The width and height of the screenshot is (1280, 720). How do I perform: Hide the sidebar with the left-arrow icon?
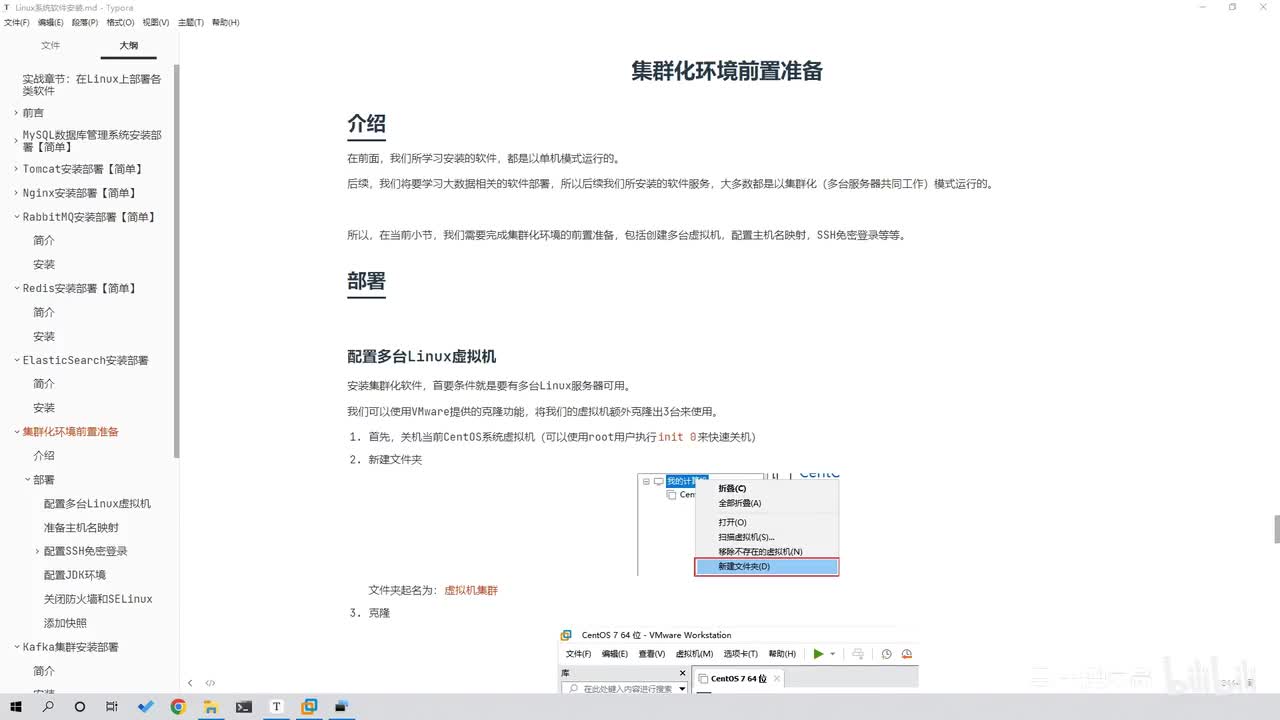(x=190, y=683)
